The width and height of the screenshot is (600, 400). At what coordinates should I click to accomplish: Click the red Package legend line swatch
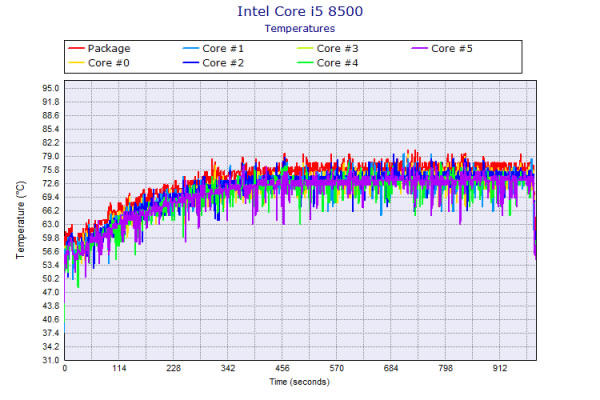click(76, 49)
